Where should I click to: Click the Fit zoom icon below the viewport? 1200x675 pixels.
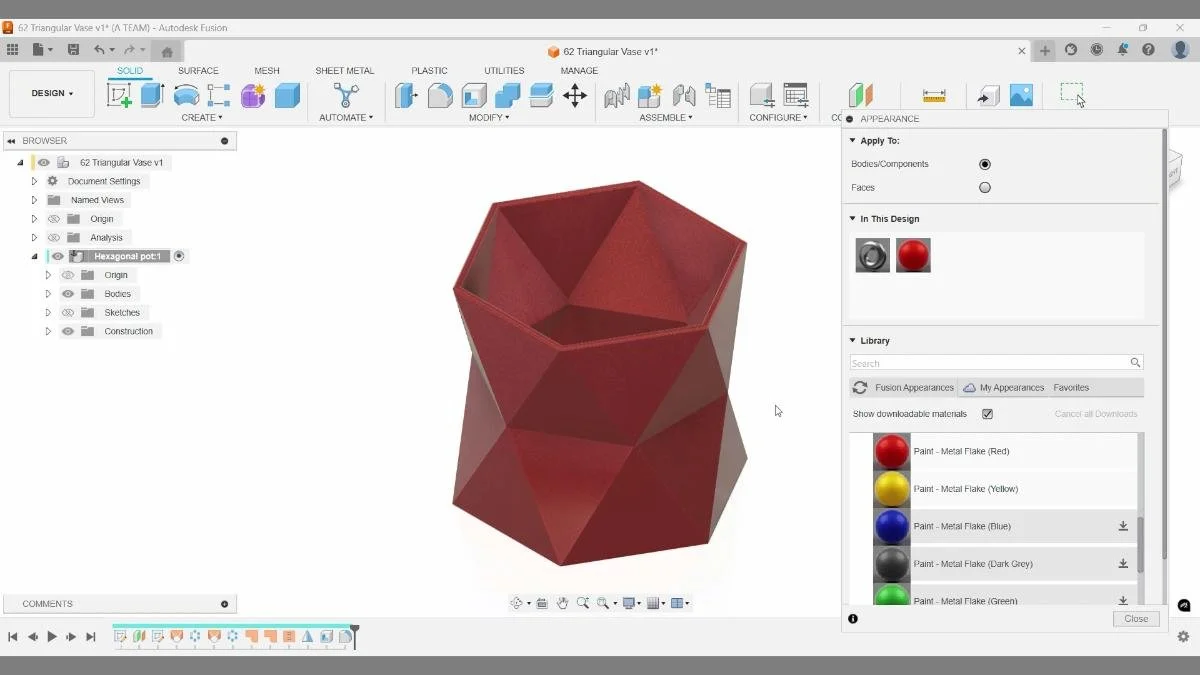coord(603,601)
